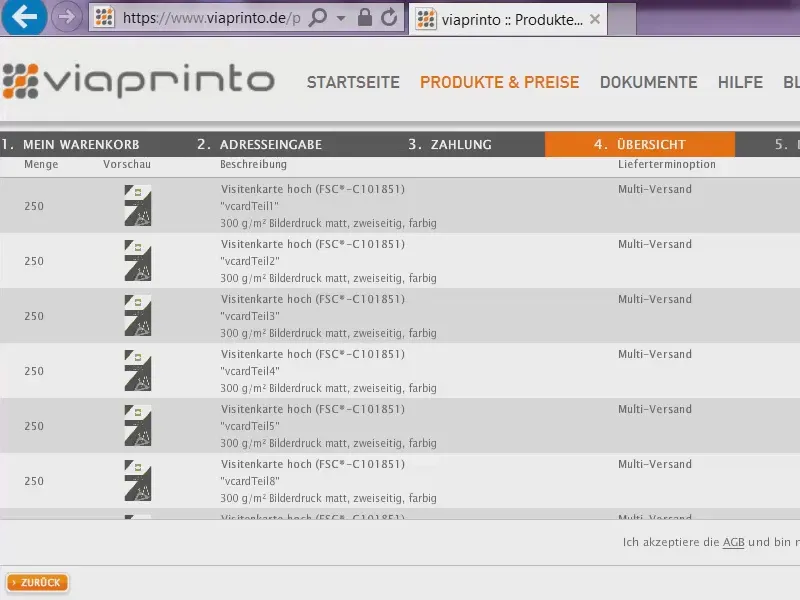Viewport: 800px width, 600px height.
Task: Click quantity 250 in the vcardTeil2 row
Action: tap(34, 261)
